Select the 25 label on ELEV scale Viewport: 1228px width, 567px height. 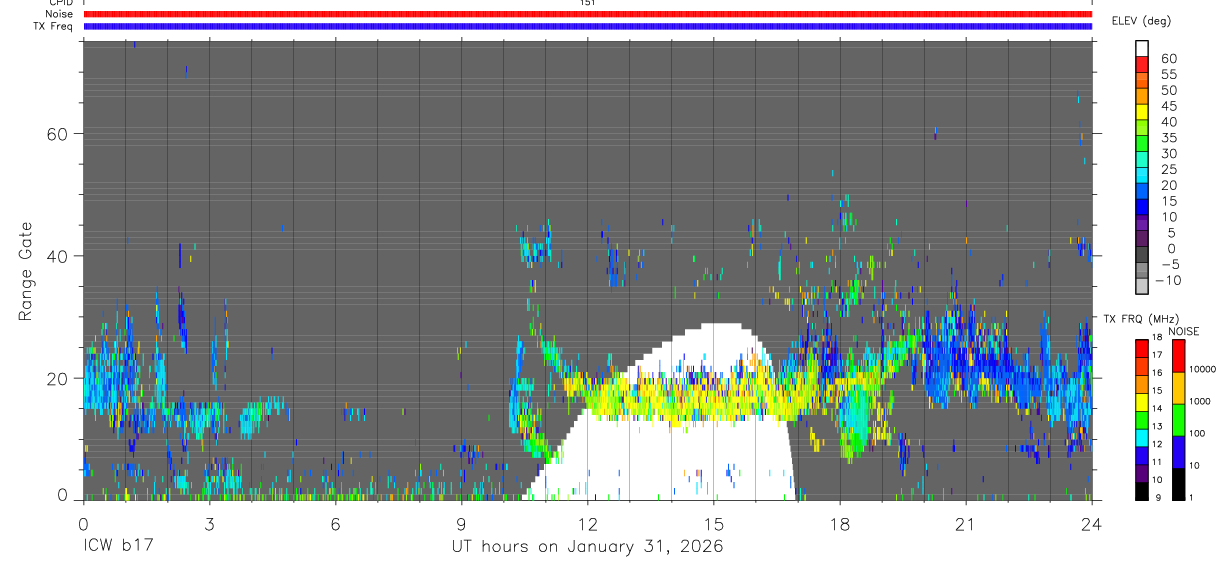pyautogui.click(x=1168, y=170)
